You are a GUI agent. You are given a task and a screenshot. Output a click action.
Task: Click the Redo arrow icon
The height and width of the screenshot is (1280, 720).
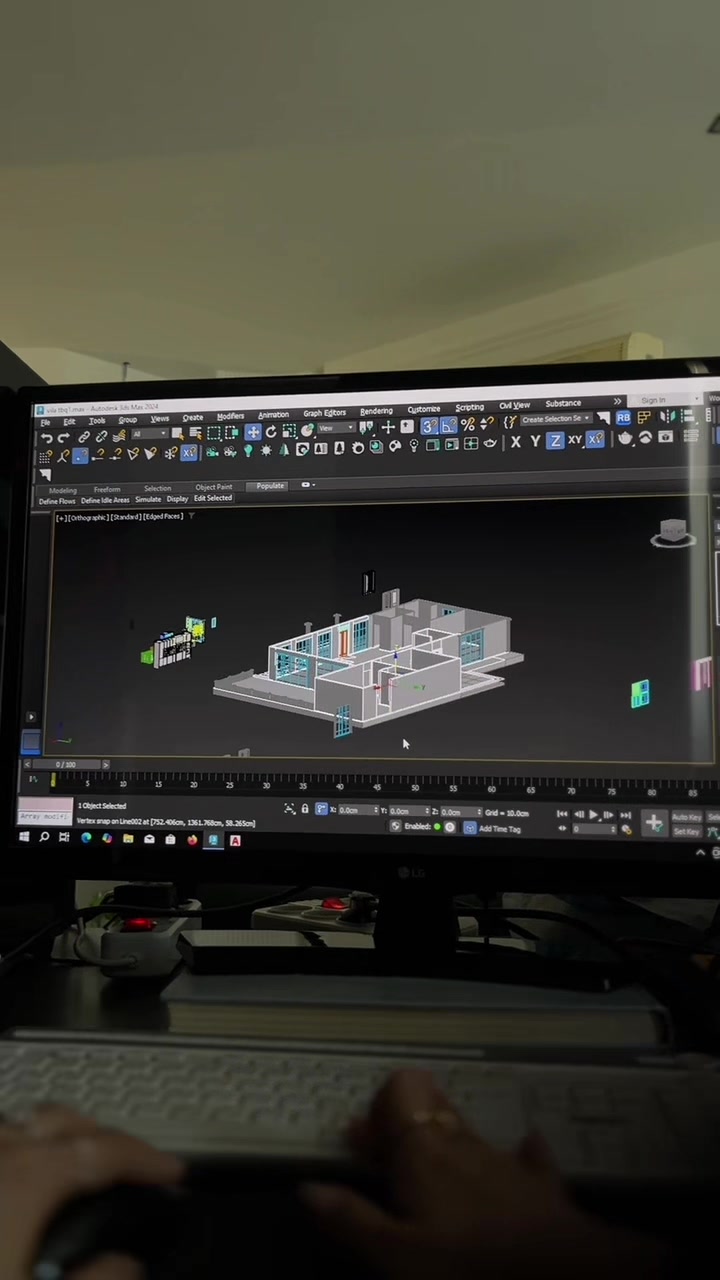(x=64, y=438)
